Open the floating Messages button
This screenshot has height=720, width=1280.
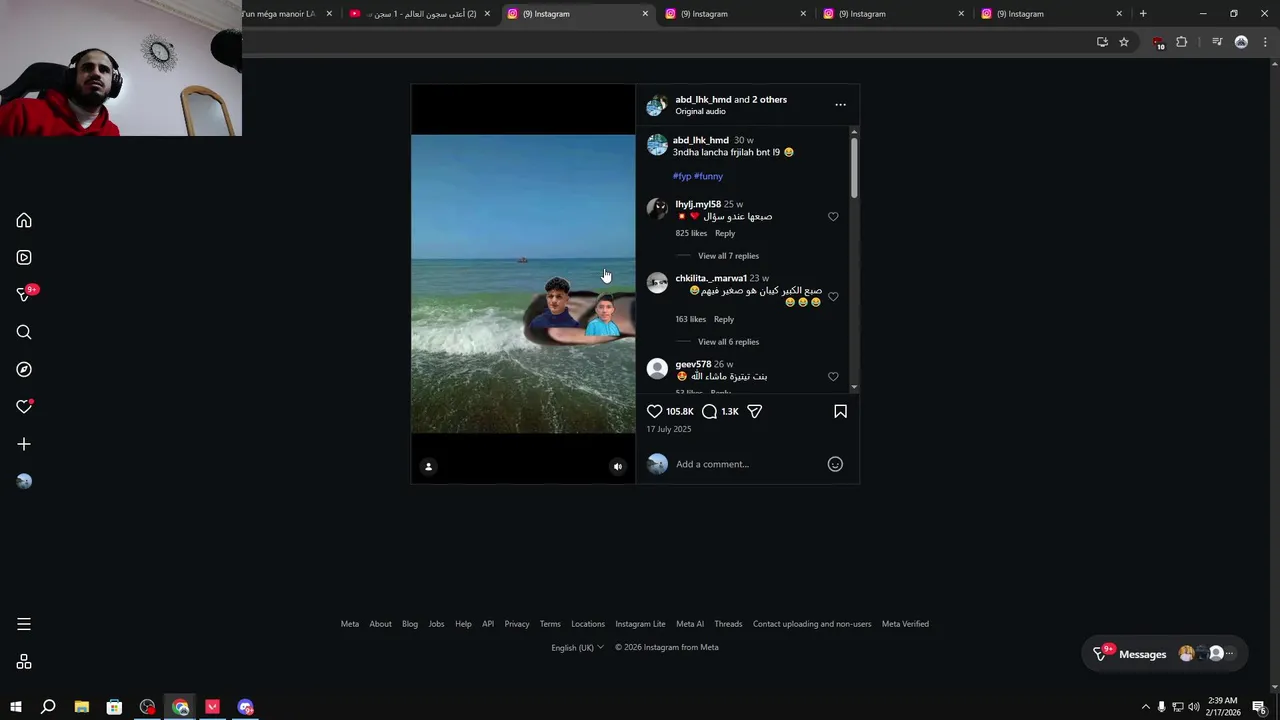pos(1165,654)
